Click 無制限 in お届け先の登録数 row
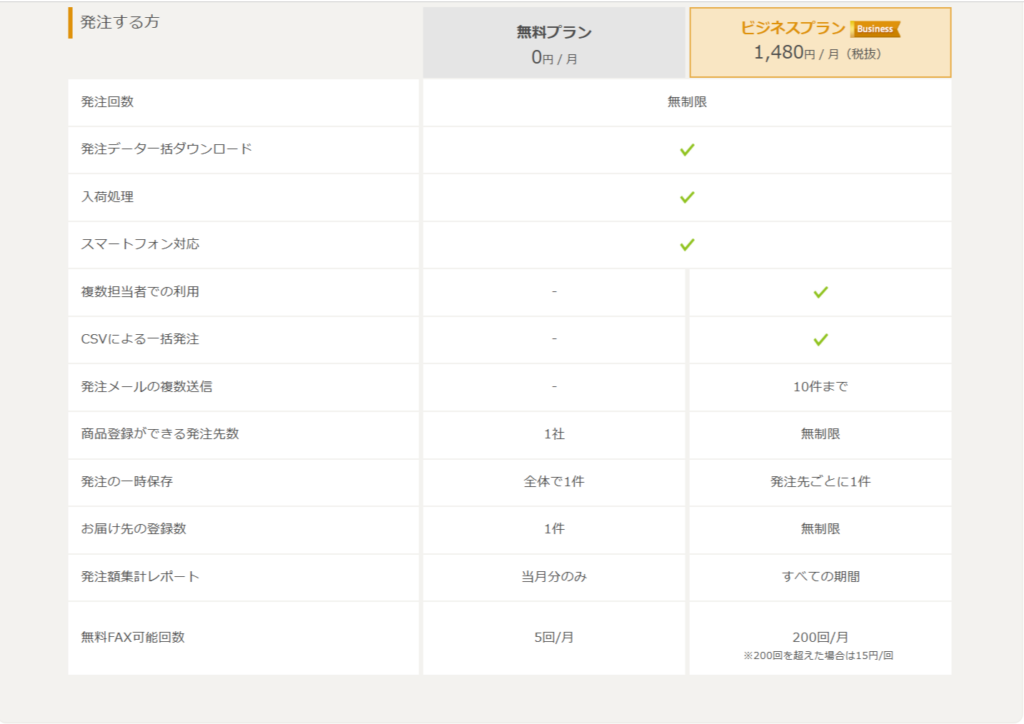1024x724 pixels. point(820,529)
